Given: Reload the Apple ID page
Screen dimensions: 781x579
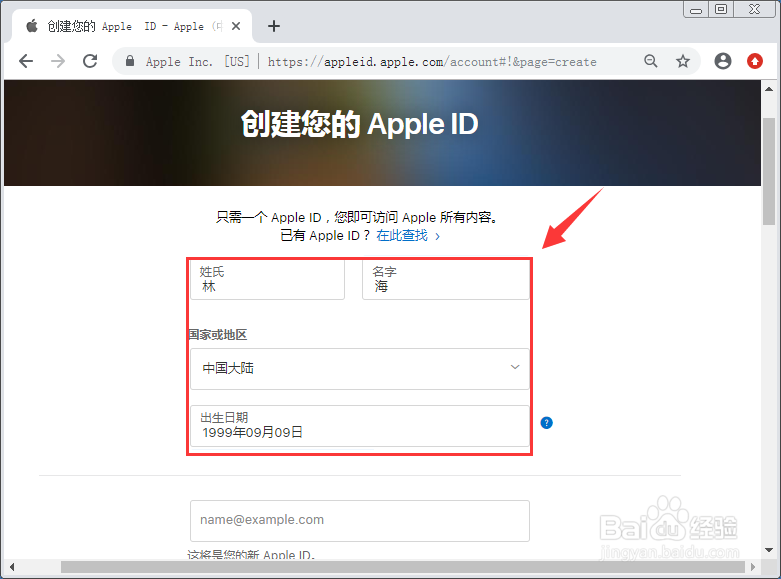Looking at the screenshot, I should click(90, 61).
